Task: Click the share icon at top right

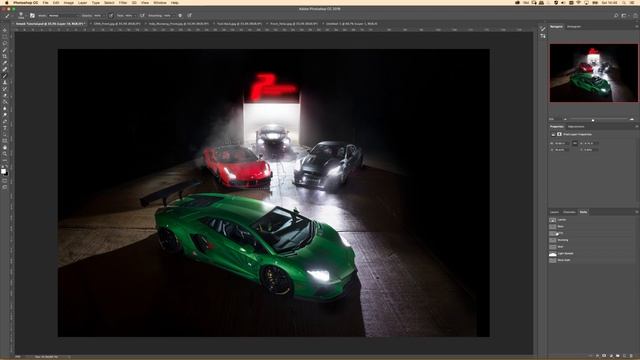Action: point(636,16)
